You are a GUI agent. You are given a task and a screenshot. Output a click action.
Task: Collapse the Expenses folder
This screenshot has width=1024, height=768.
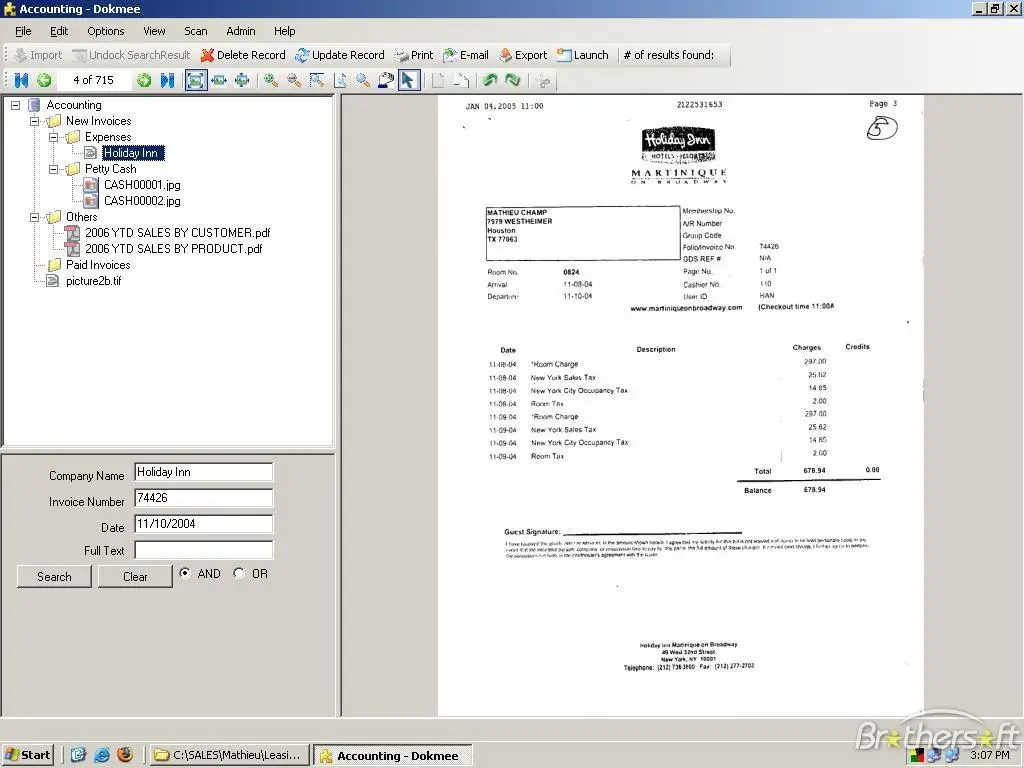pyautogui.click(x=54, y=137)
